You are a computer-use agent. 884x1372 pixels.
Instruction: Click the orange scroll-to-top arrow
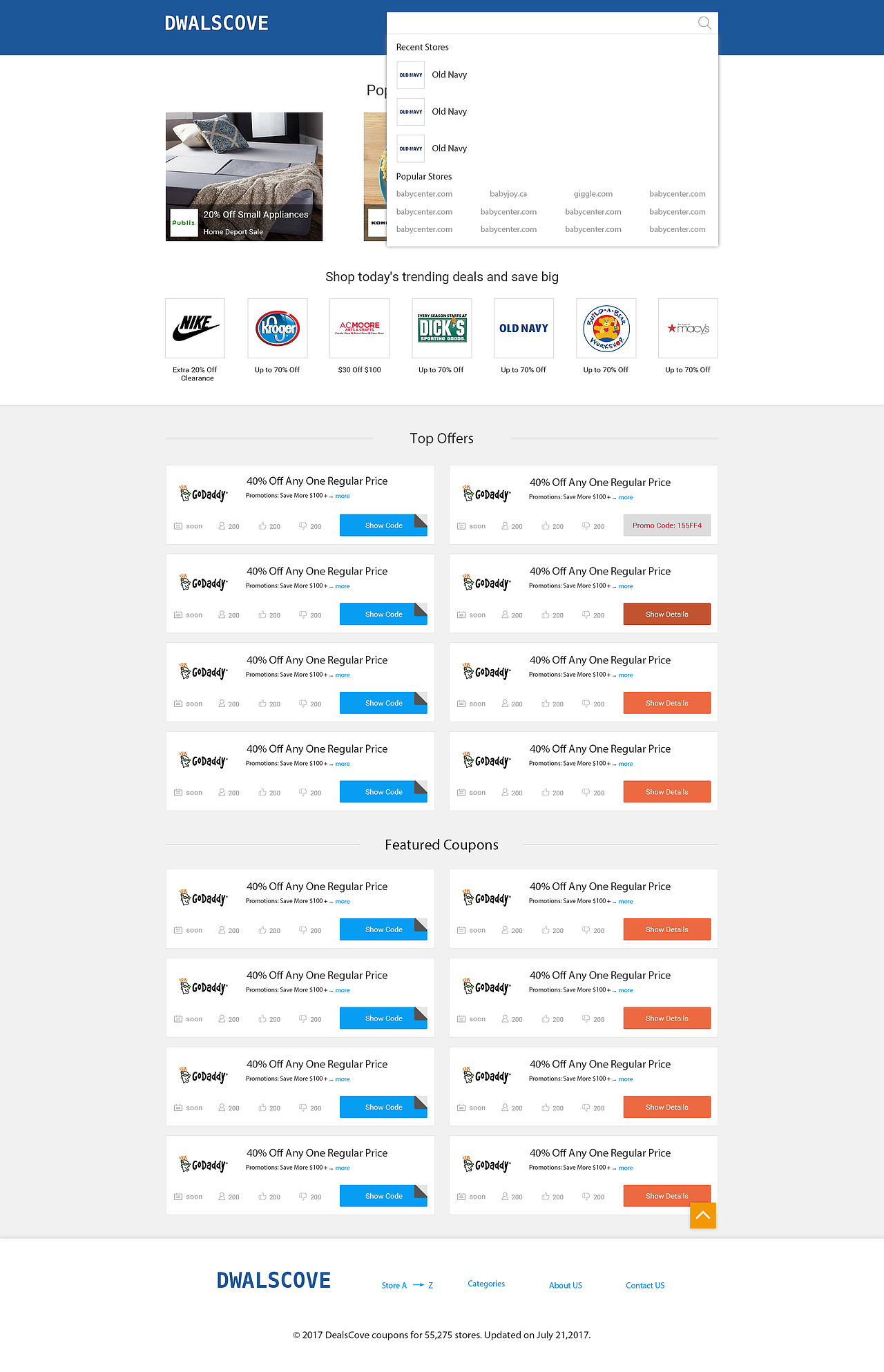(702, 1215)
